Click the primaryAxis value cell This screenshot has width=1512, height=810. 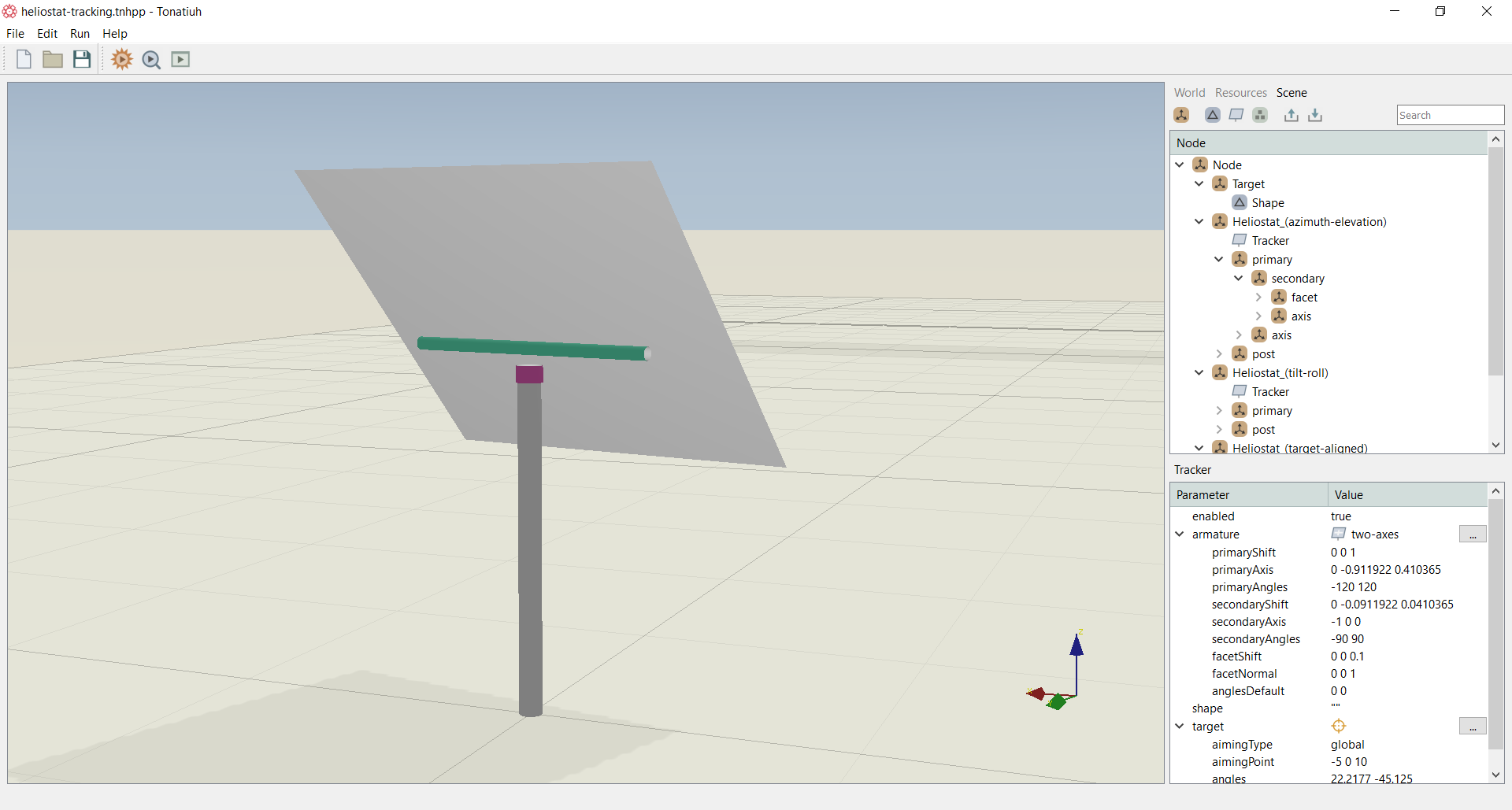click(x=1386, y=570)
